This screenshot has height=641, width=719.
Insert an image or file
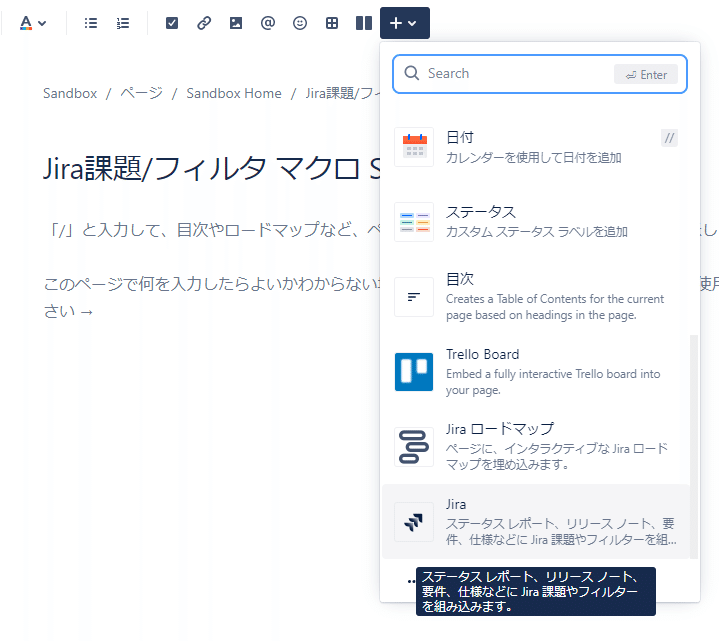[x=236, y=23]
